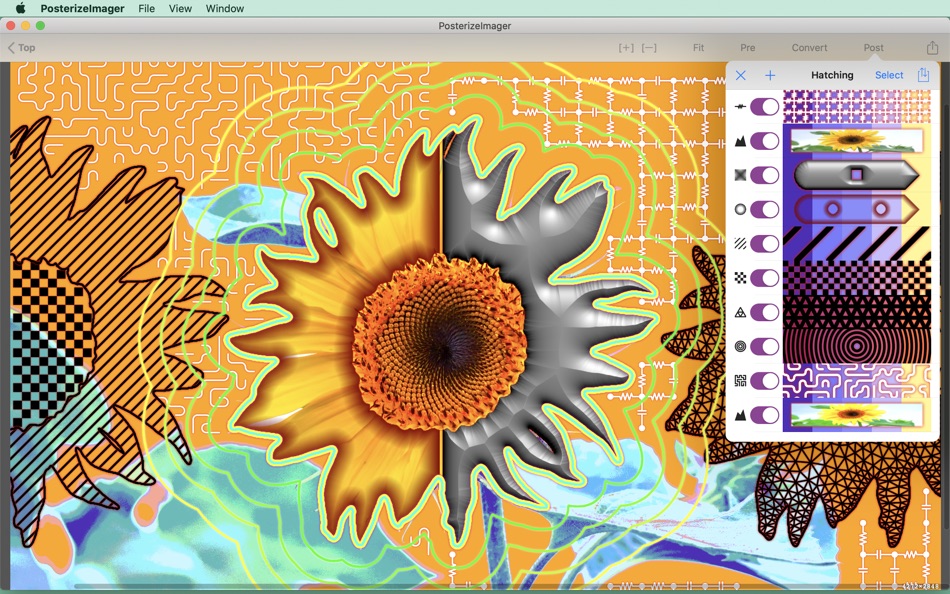950x594 pixels.
Task: Click the Post toolbar button
Action: [x=873, y=47]
